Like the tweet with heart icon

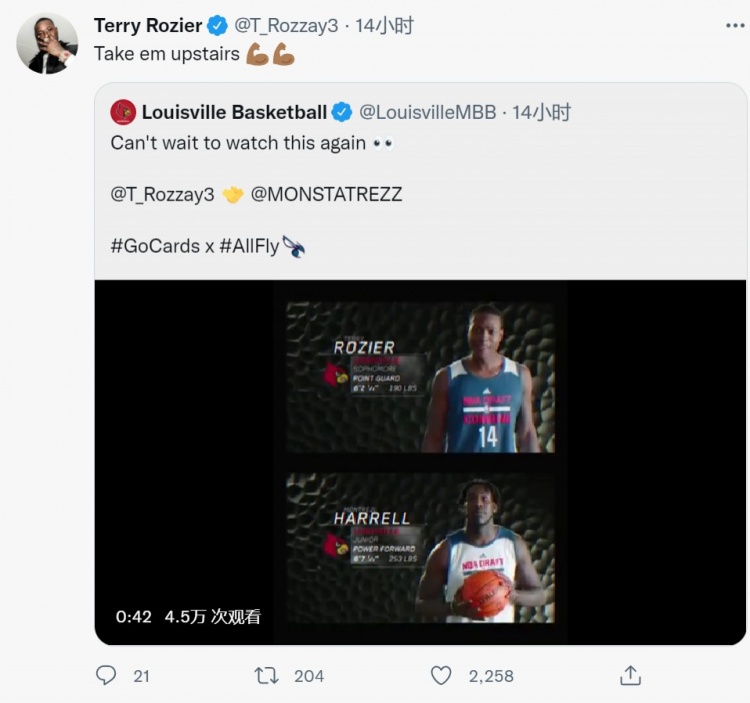pyautogui.click(x=441, y=676)
